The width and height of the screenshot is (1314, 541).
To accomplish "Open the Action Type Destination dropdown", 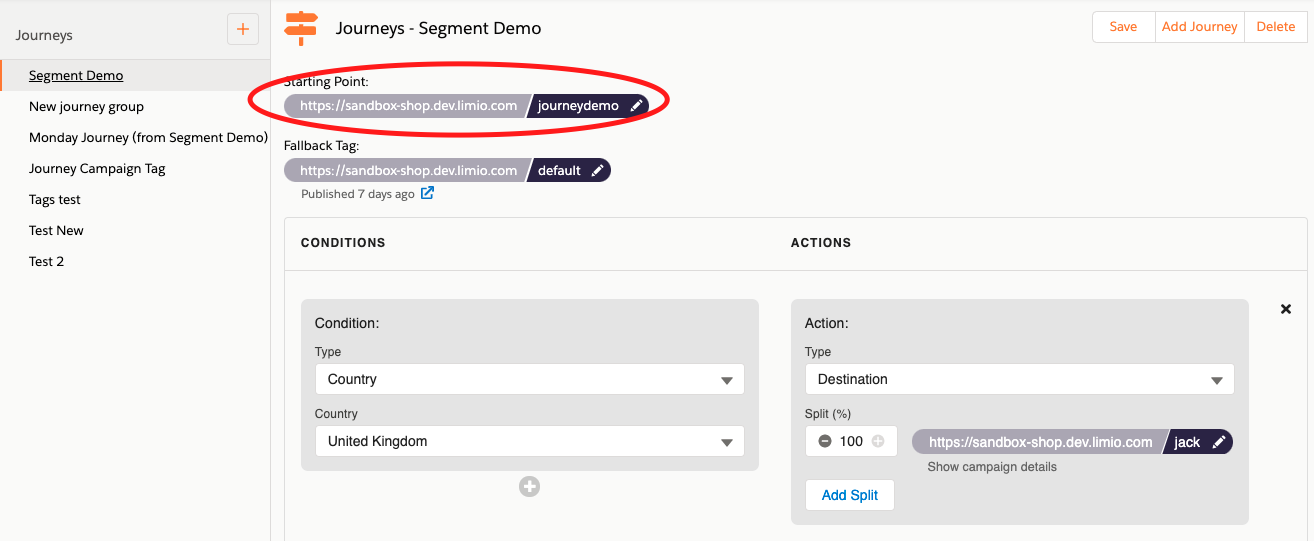I will (1020, 379).
